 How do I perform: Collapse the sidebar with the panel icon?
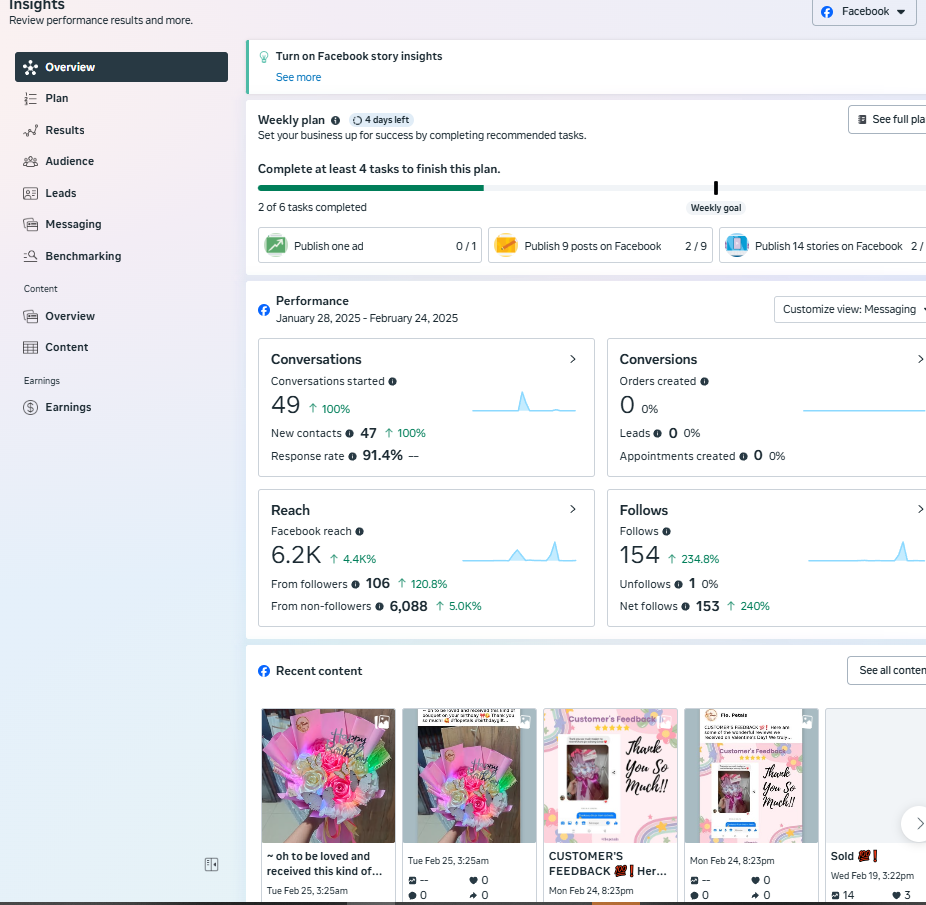coord(211,864)
